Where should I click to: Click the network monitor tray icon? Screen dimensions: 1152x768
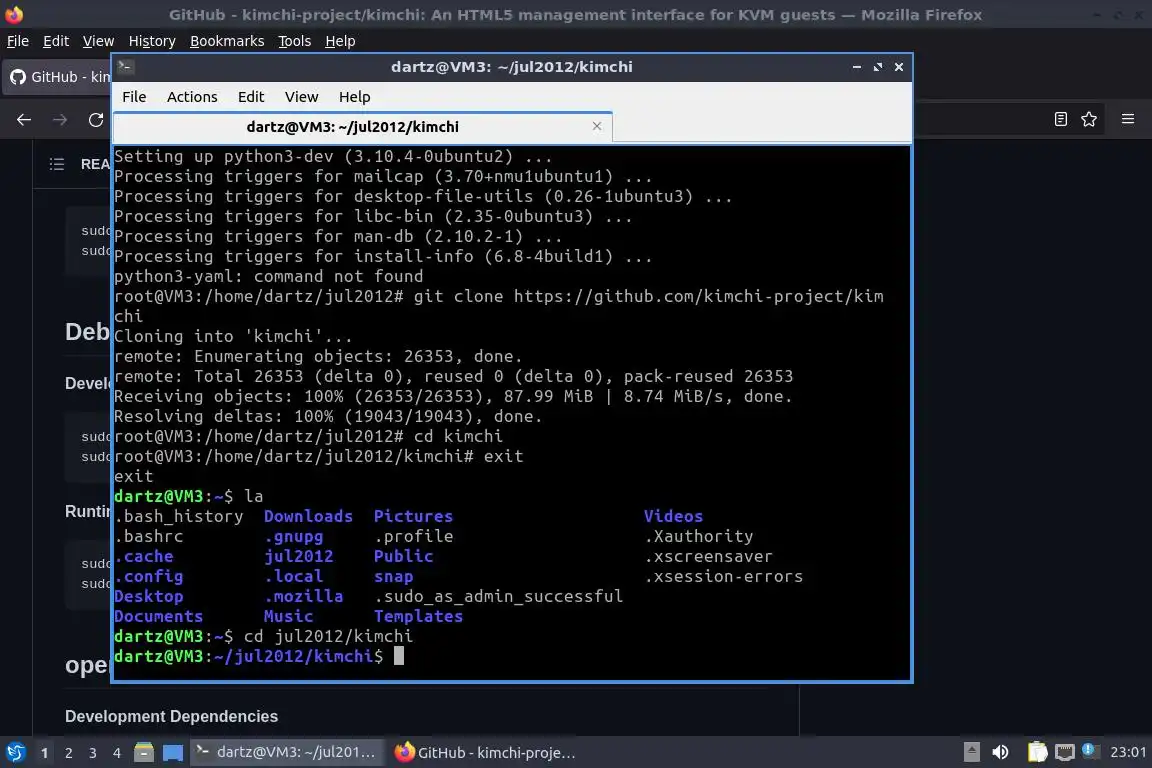[1065, 752]
